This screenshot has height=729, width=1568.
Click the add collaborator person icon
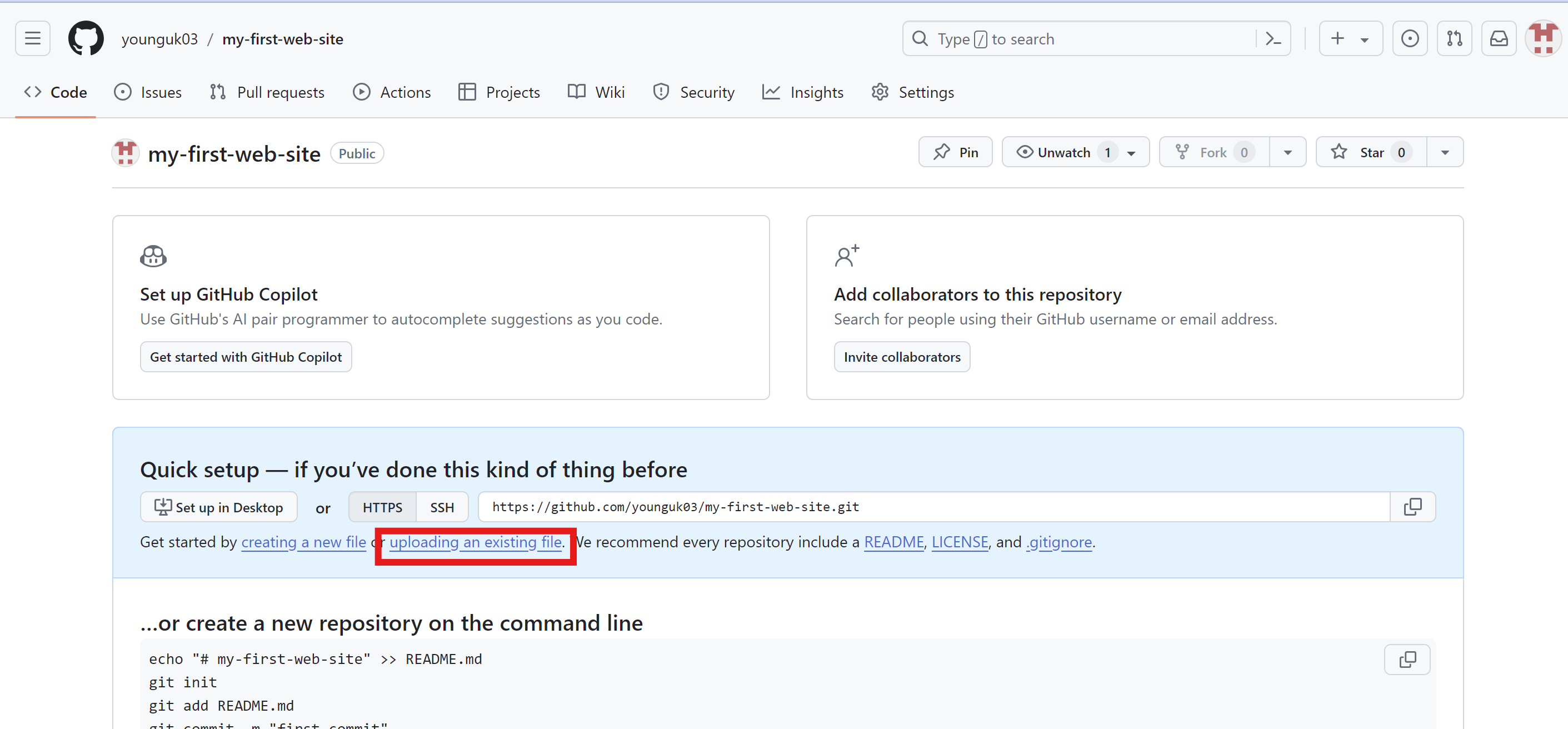click(x=847, y=256)
